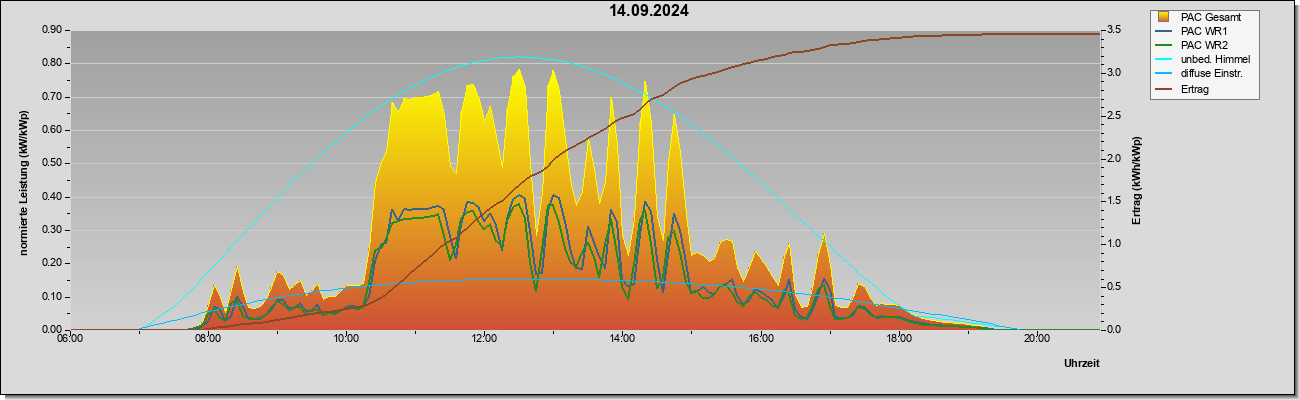Click the 20:00 time axis label
This screenshot has height=400, width=1300.
pos(1036,338)
